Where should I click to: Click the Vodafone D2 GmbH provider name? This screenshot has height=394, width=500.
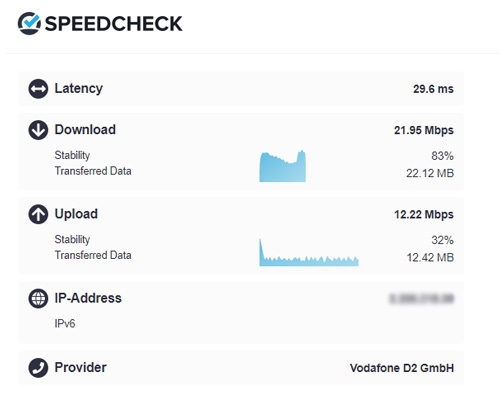pyautogui.click(x=402, y=368)
